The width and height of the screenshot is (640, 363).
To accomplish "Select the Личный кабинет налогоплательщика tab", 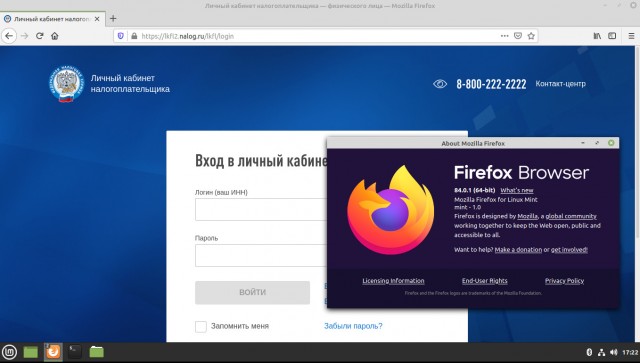I will [52, 19].
